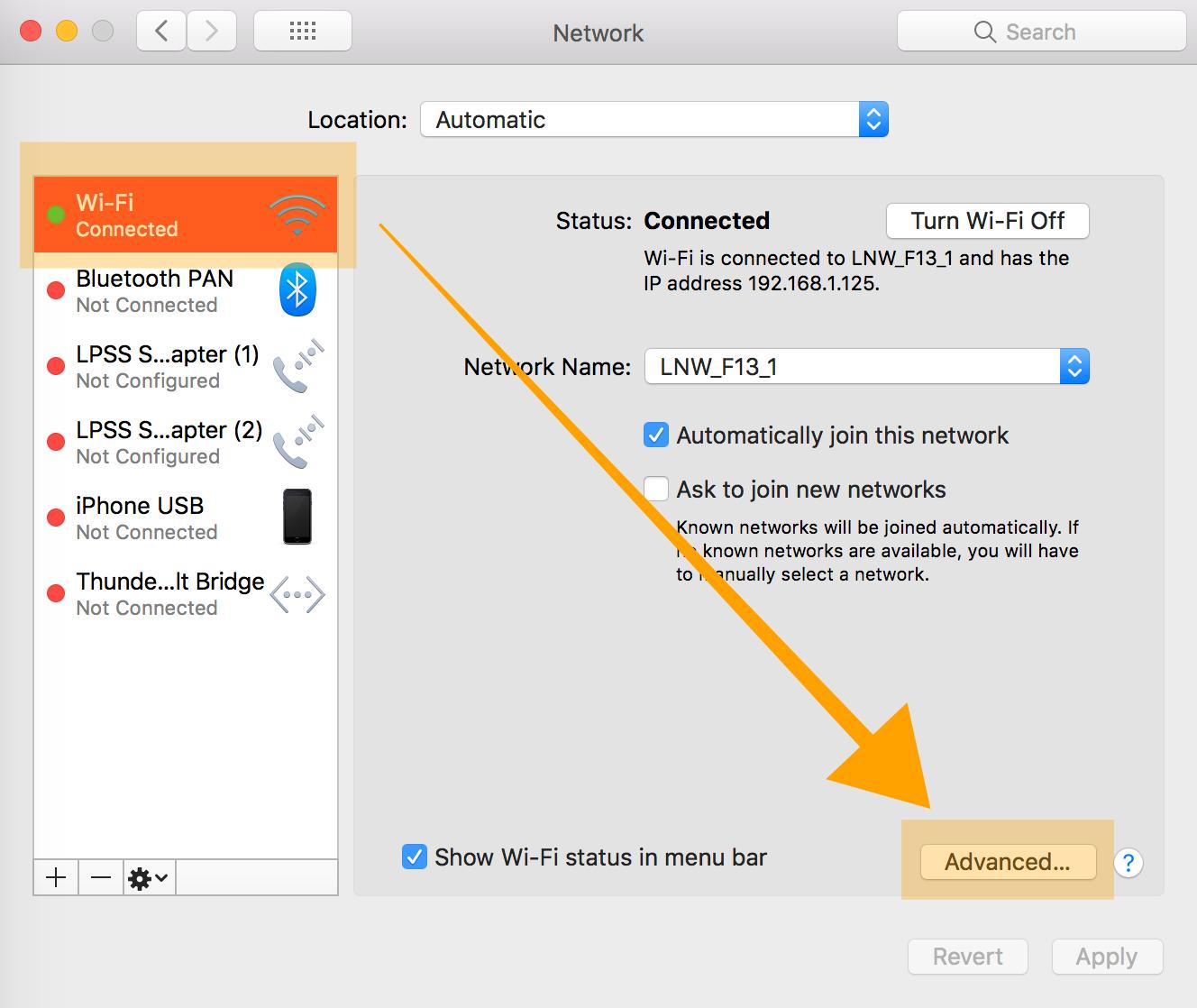Screen dimensions: 1197x1008
Task: Open Advanced network settings
Action: coord(1007,862)
